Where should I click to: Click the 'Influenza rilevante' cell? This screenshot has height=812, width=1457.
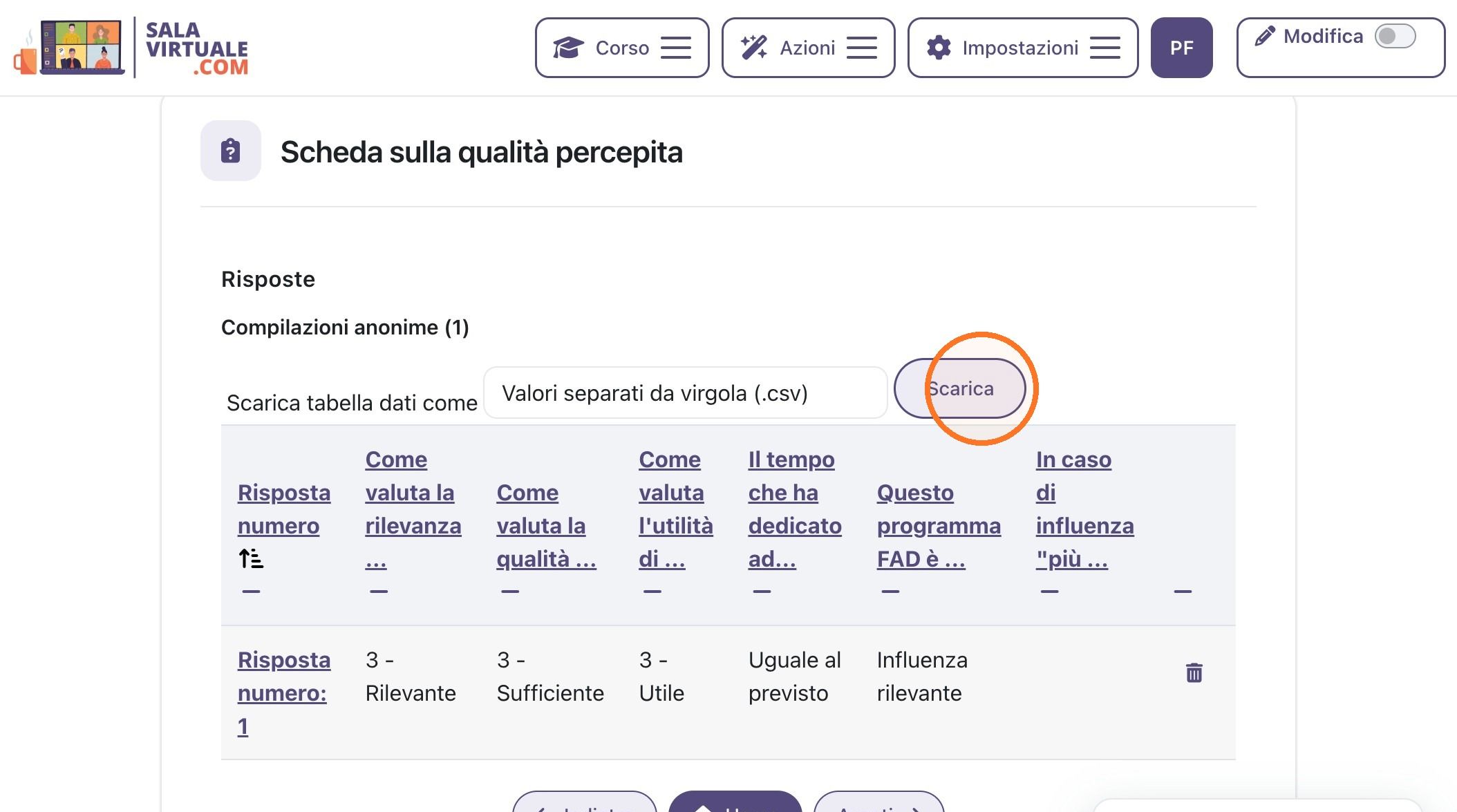(x=922, y=677)
